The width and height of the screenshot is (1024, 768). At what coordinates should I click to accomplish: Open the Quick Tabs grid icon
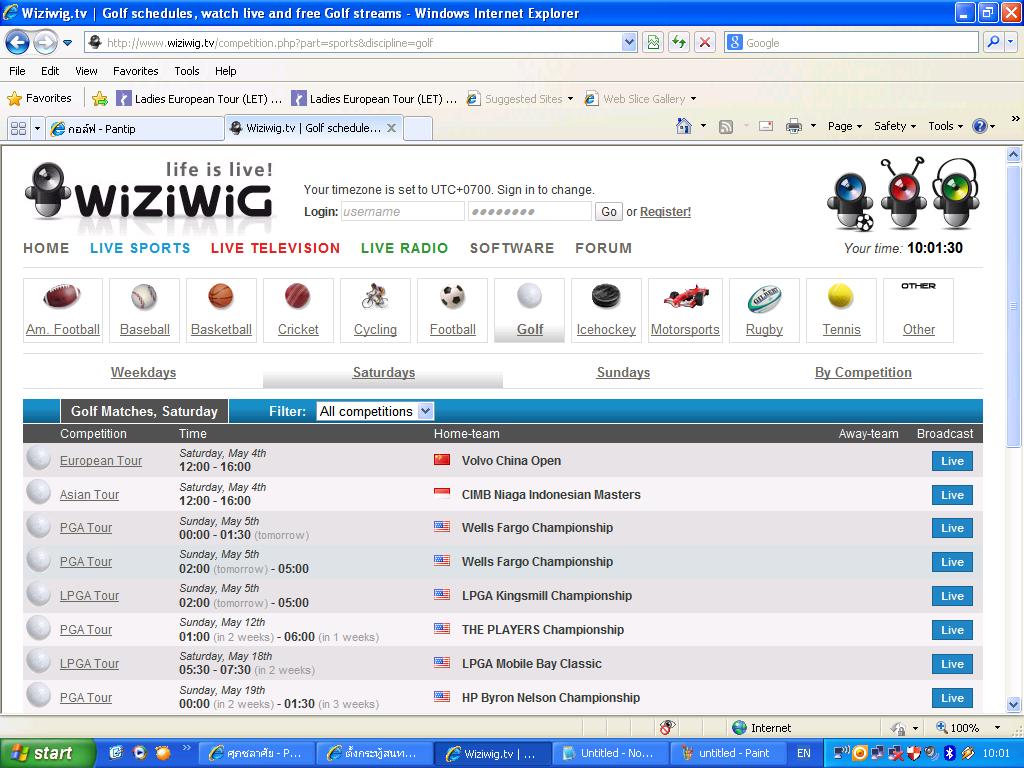18,129
